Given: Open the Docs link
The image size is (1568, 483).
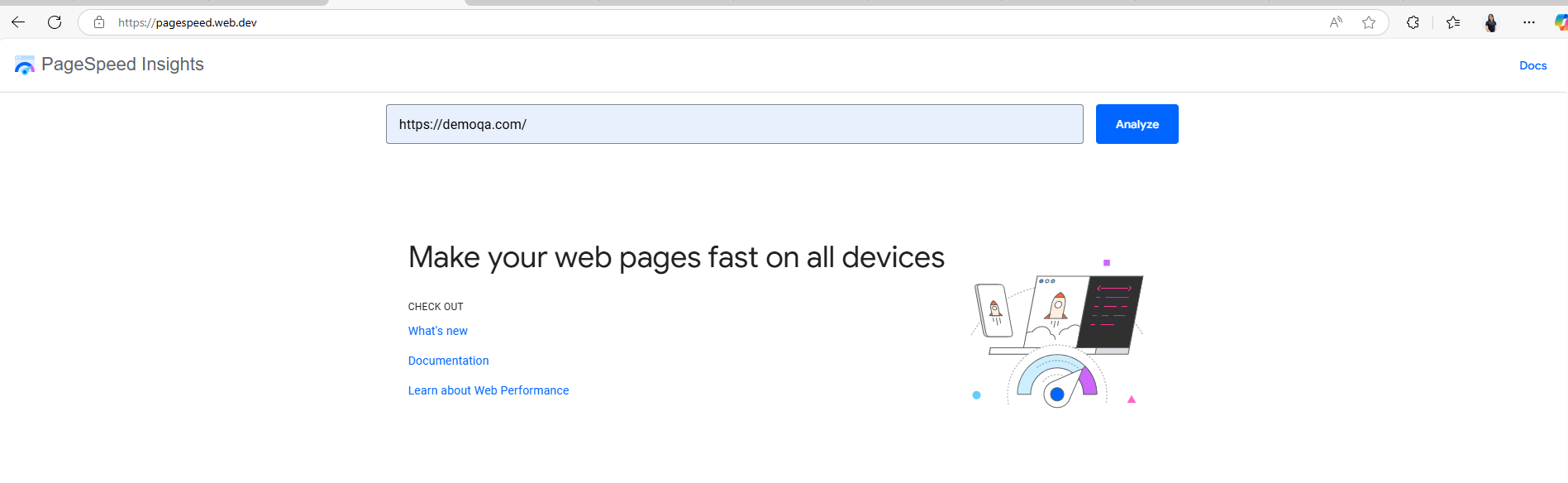Looking at the screenshot, I should [x=1532, y=65].
